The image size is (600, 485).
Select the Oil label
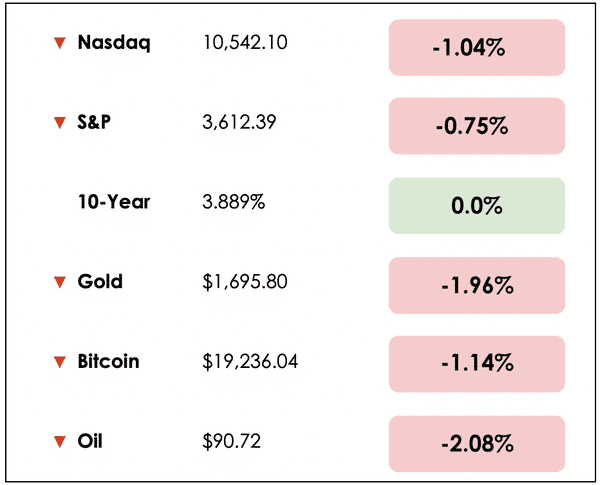(x=90, y=441)
